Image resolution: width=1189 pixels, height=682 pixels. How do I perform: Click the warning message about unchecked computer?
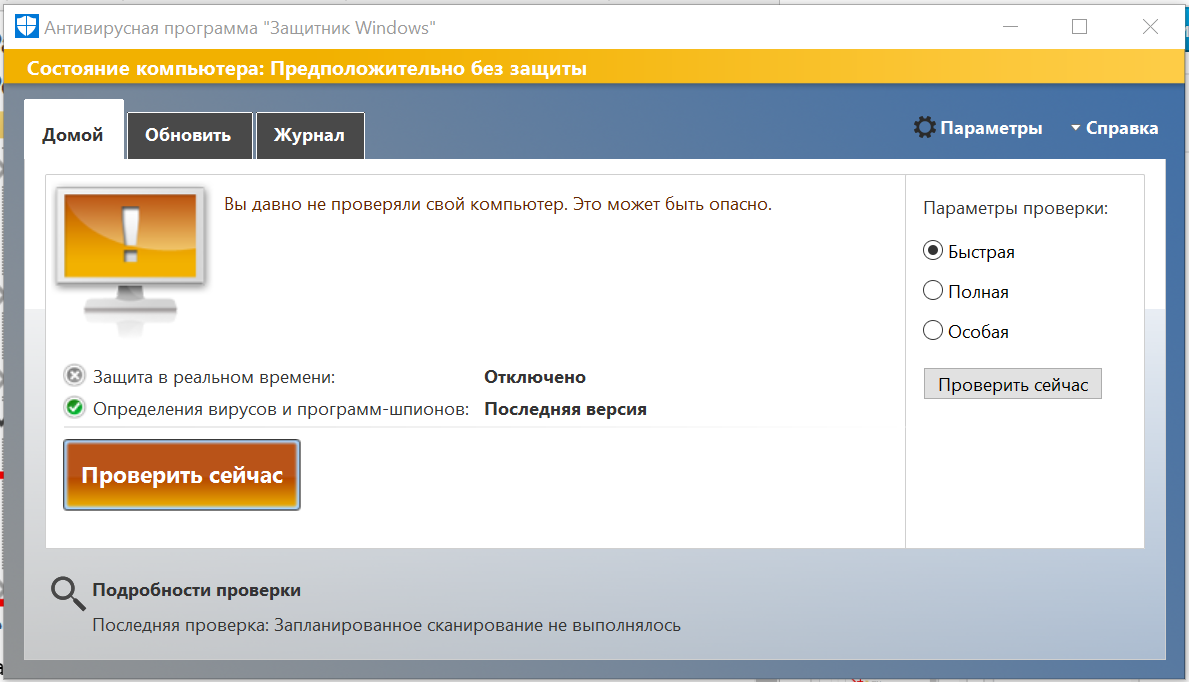click(x=497, y=205)
